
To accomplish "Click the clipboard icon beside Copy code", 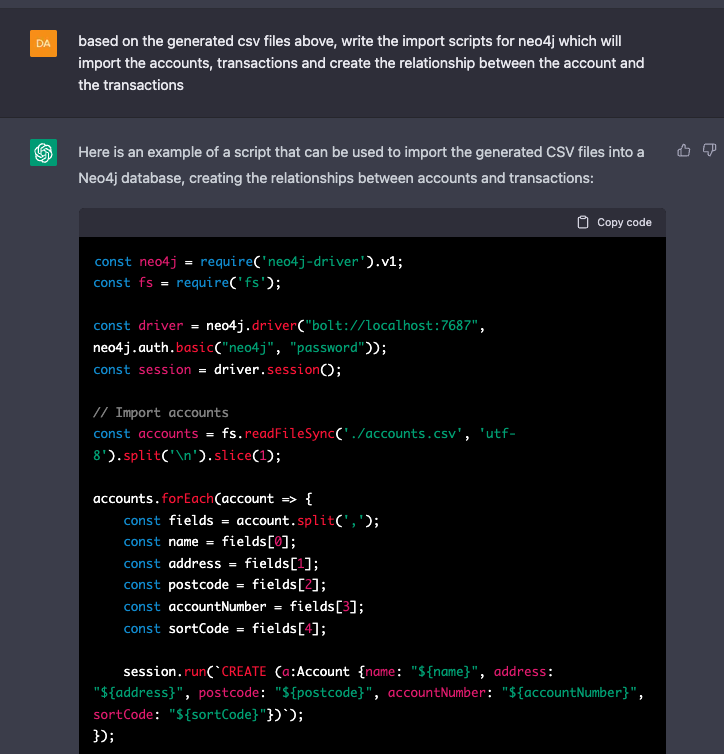I will point(583,222).
